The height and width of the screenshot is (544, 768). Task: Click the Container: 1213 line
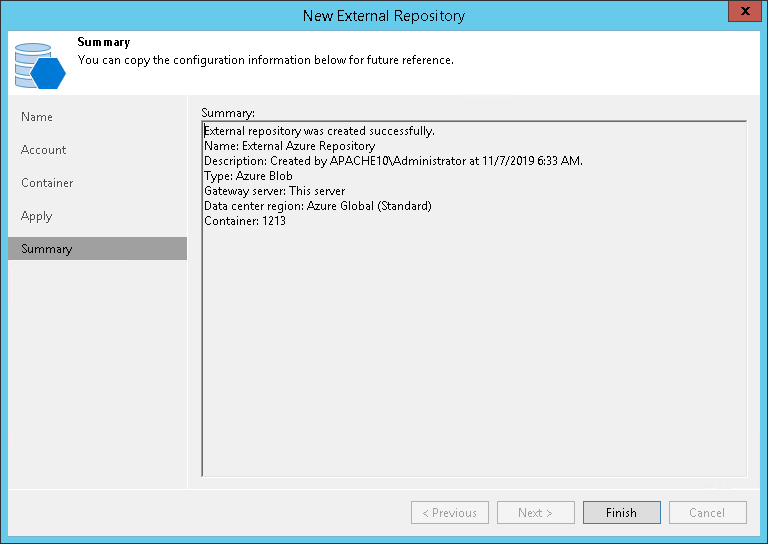245,221
